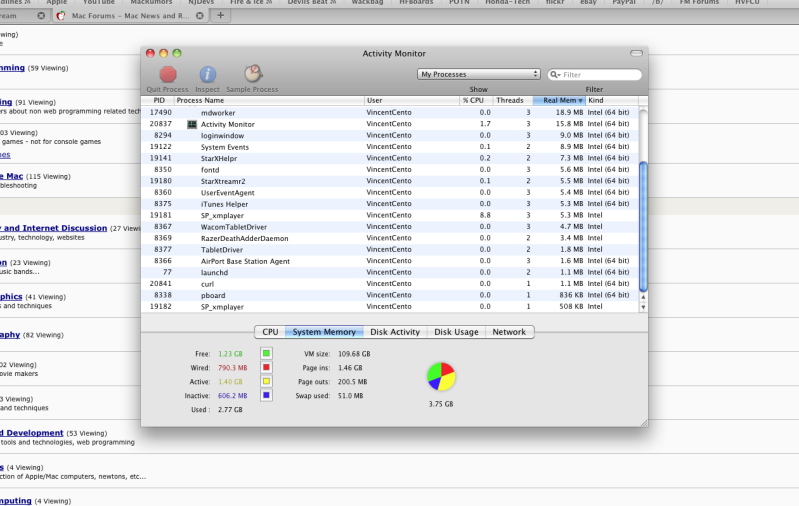The image size is (799, 506).
Task: Sort by PID column header
Action: click(x=158, y=100)
